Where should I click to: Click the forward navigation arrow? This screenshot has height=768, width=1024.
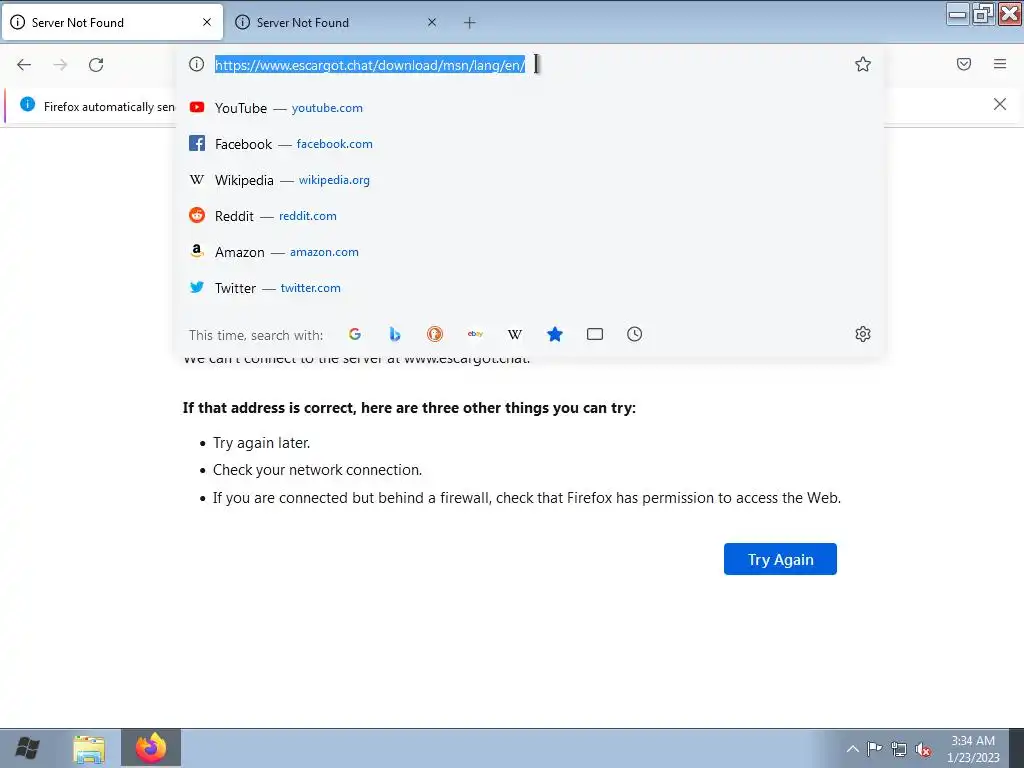(60, 65)
